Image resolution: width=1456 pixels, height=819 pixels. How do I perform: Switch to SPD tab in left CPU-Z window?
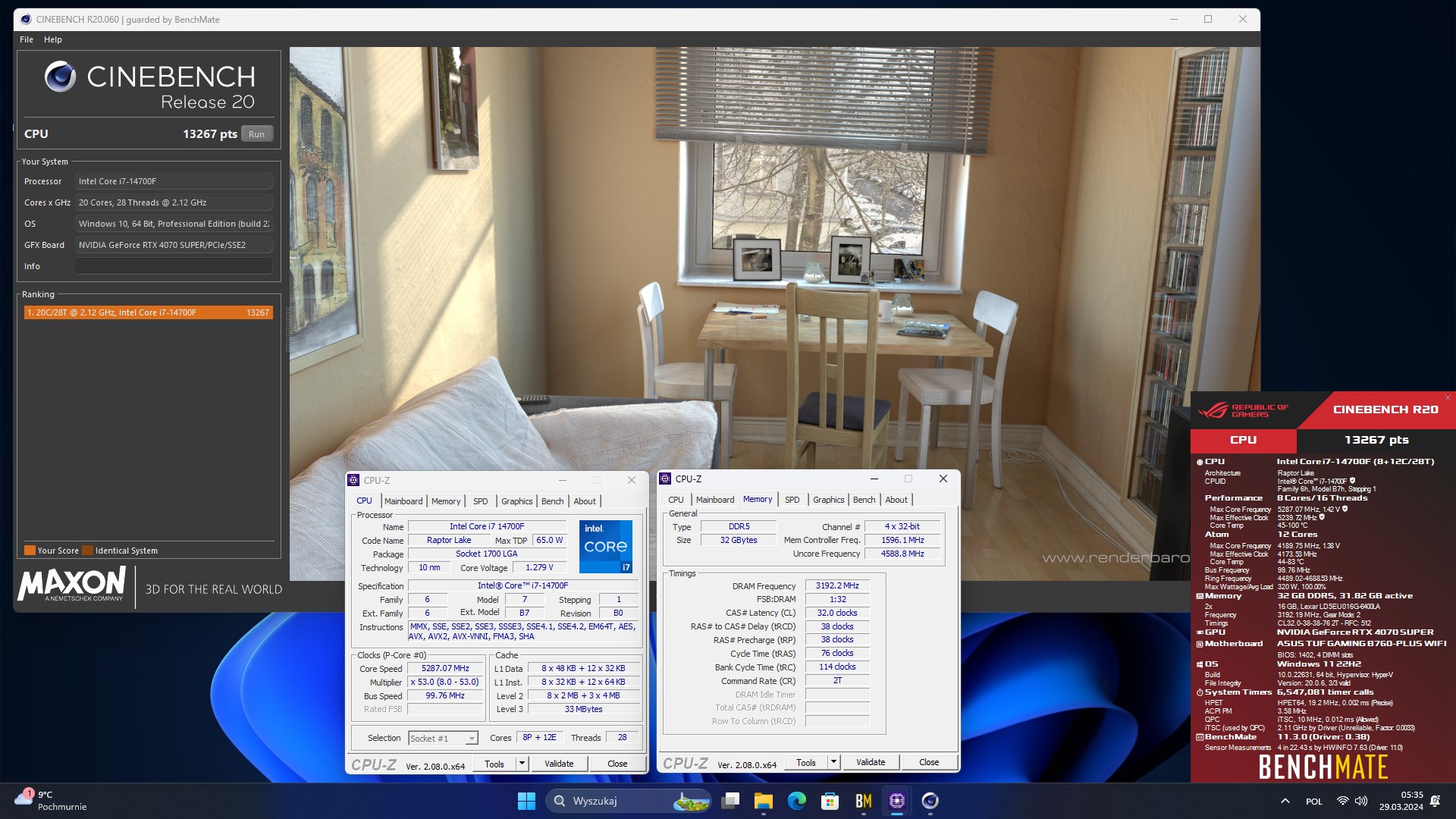coord(481,501)
